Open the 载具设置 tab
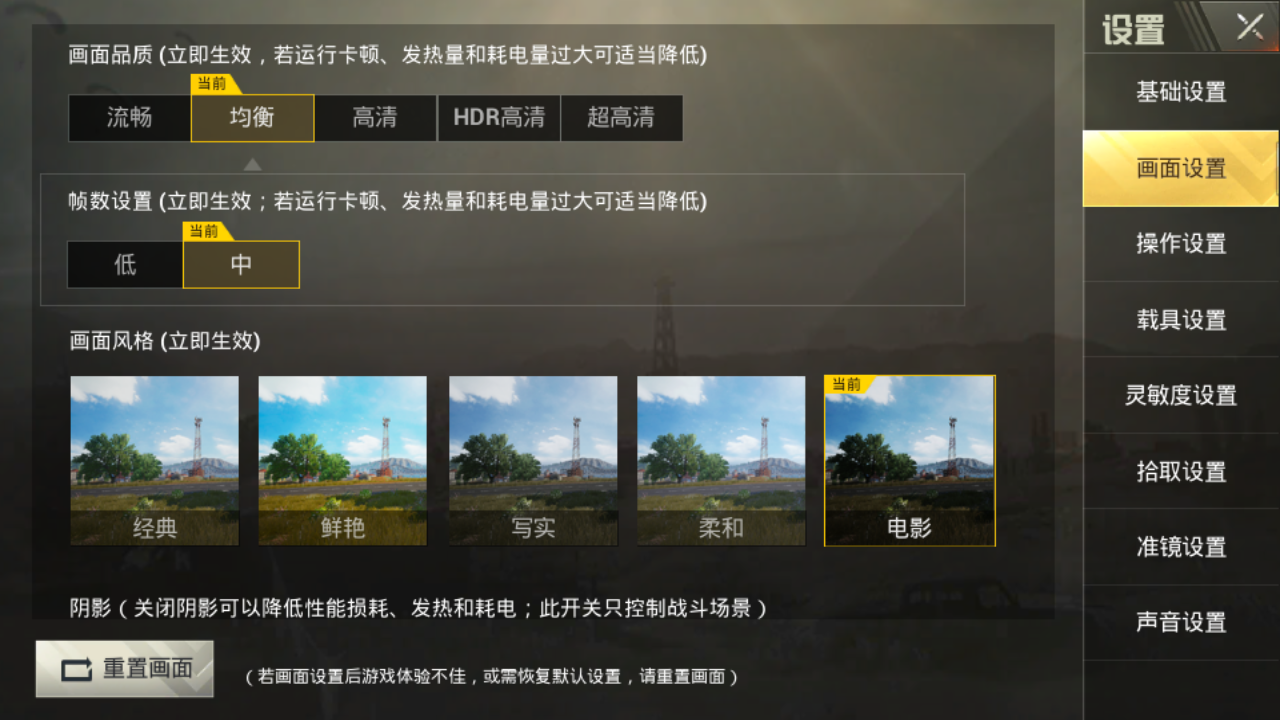1280x720 pixels. point(1181,320)
